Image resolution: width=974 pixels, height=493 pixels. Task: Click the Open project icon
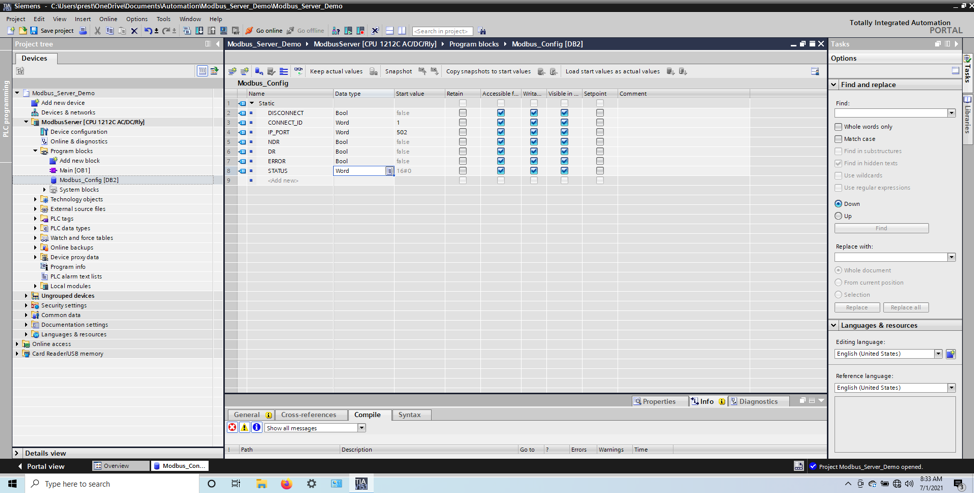(22, 30)
